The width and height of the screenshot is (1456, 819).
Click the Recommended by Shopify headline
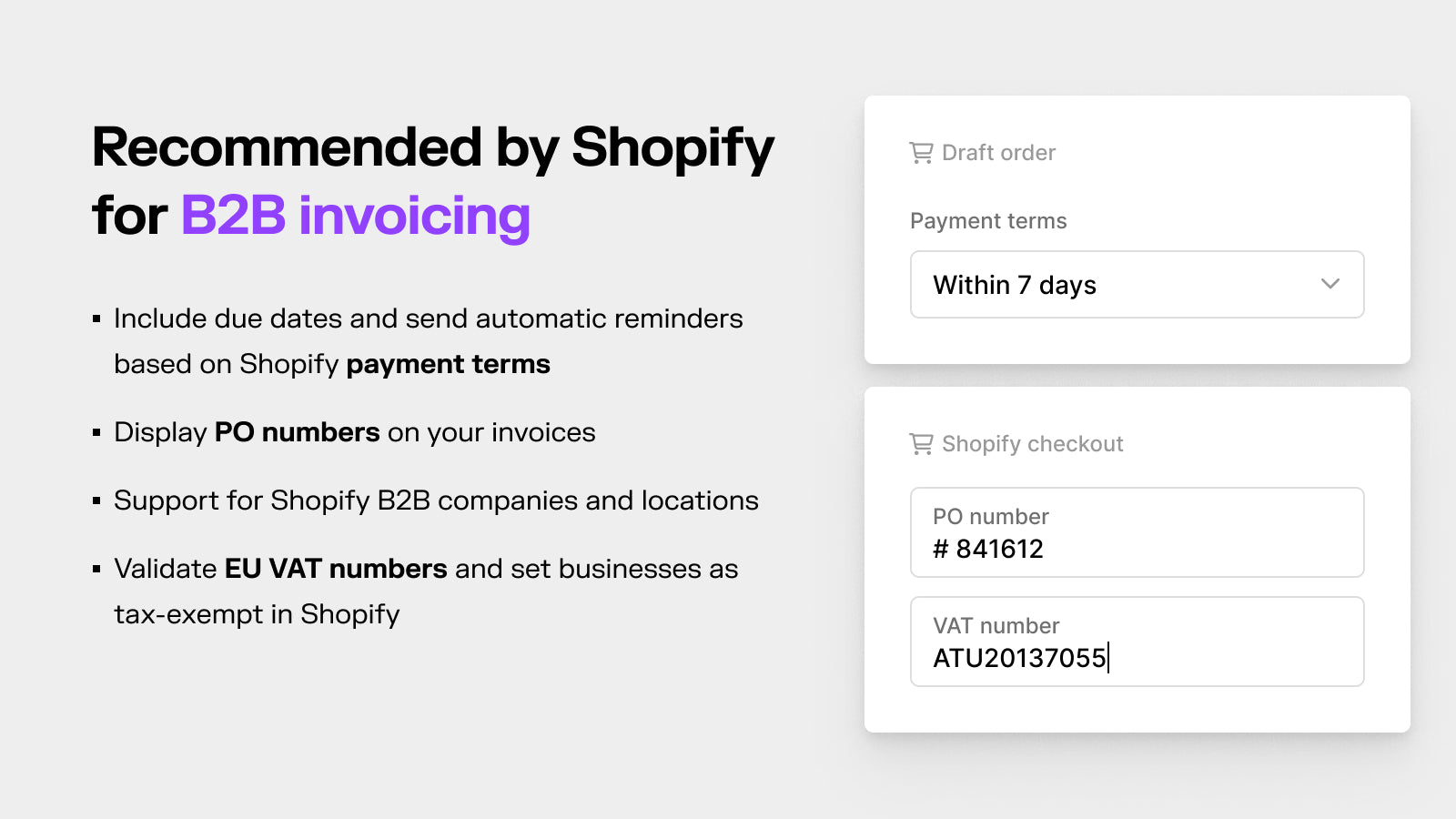coord(433,148)
